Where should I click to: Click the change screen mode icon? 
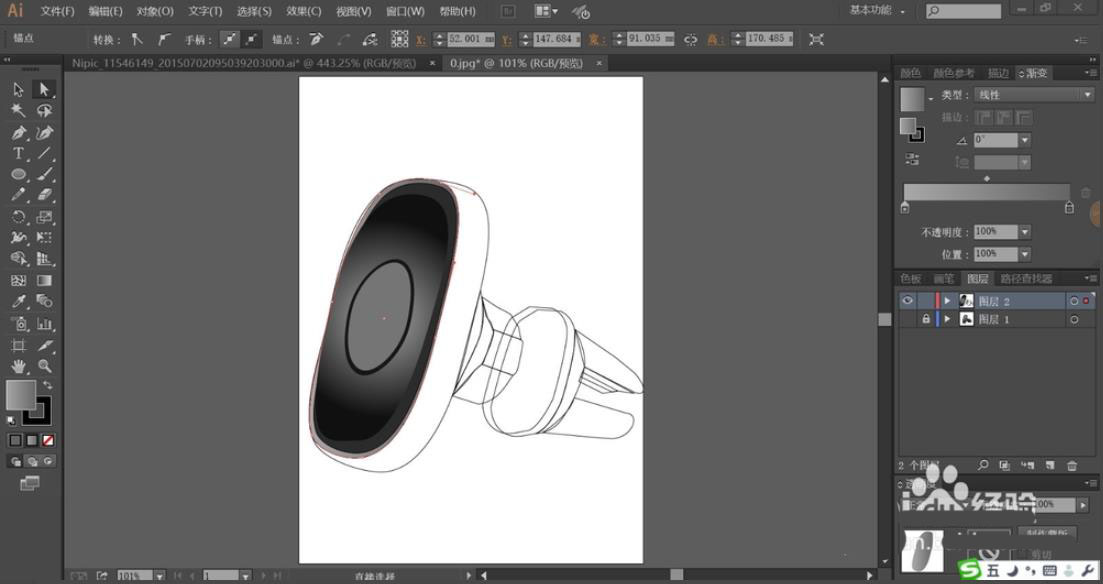tap(30, 483)
